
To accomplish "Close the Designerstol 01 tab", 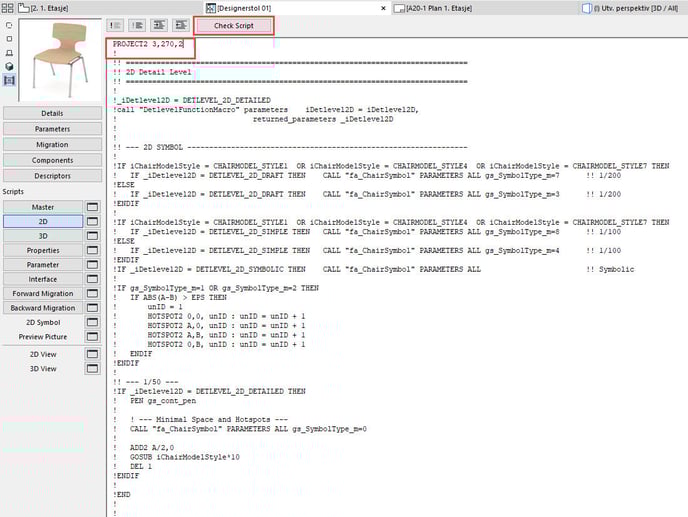I will pos(383,8).
